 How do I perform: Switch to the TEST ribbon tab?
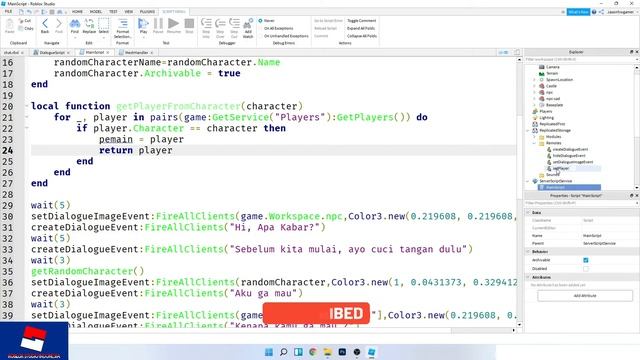[113, 11]
